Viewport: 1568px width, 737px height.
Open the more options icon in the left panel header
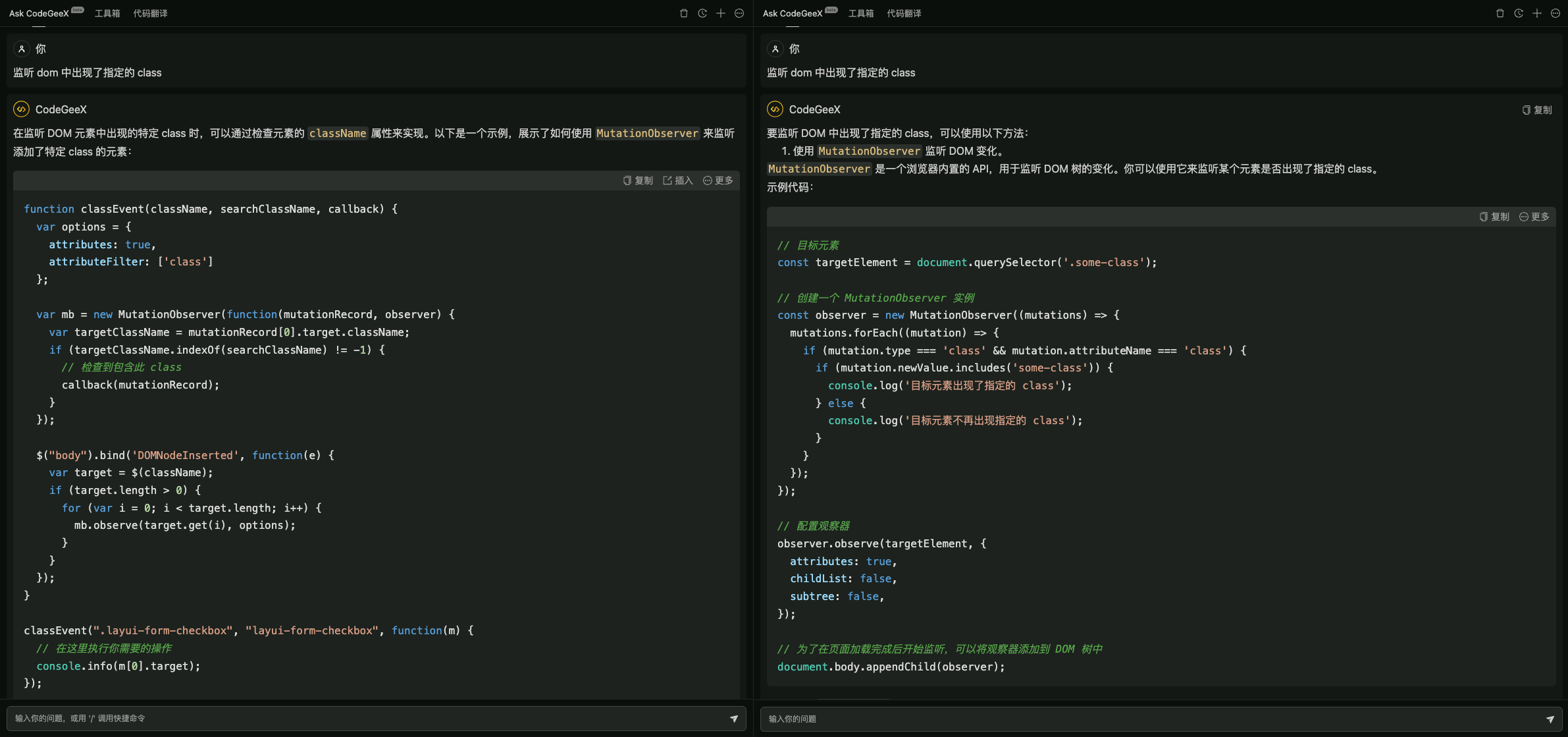[x=739, y=13]
